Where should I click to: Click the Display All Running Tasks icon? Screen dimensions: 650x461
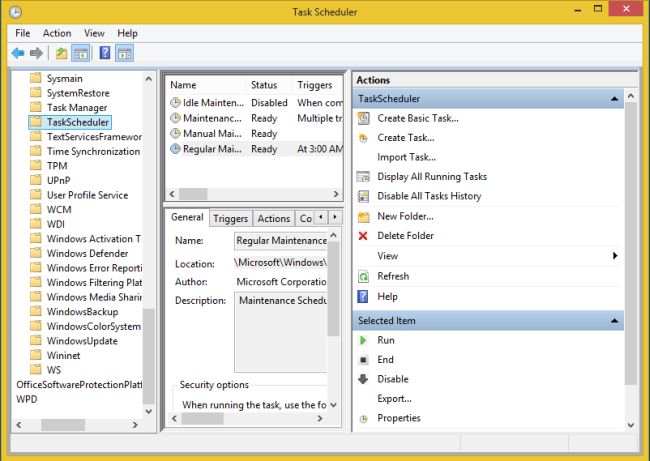click(x=363, y=177)
